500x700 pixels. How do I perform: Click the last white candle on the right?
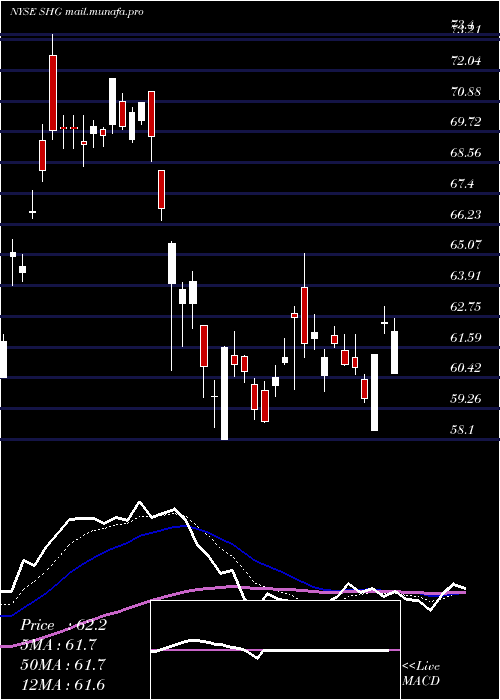[395, 352]
